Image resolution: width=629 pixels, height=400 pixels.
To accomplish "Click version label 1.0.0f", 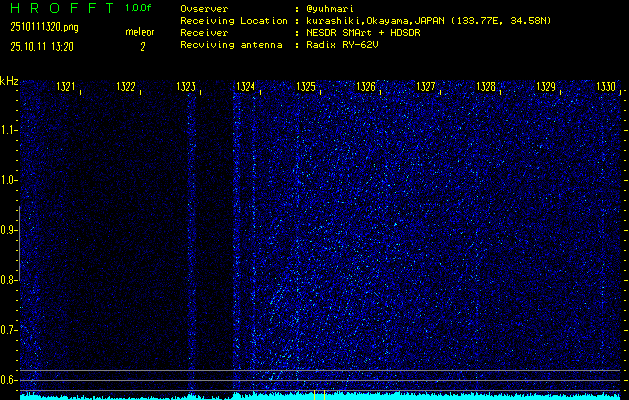I will point(138,8).
